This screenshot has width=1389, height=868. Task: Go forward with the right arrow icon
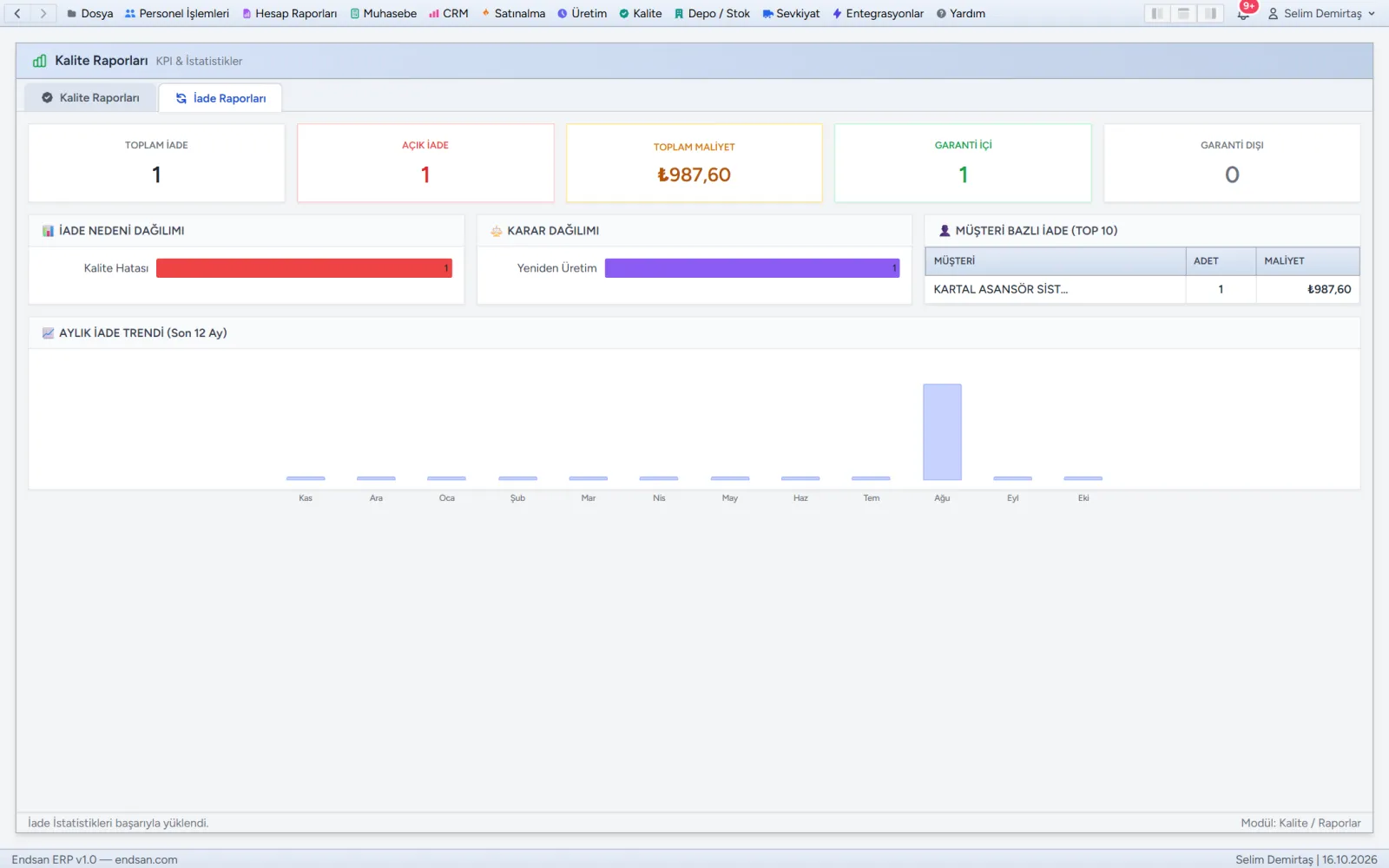click(43, 13)
